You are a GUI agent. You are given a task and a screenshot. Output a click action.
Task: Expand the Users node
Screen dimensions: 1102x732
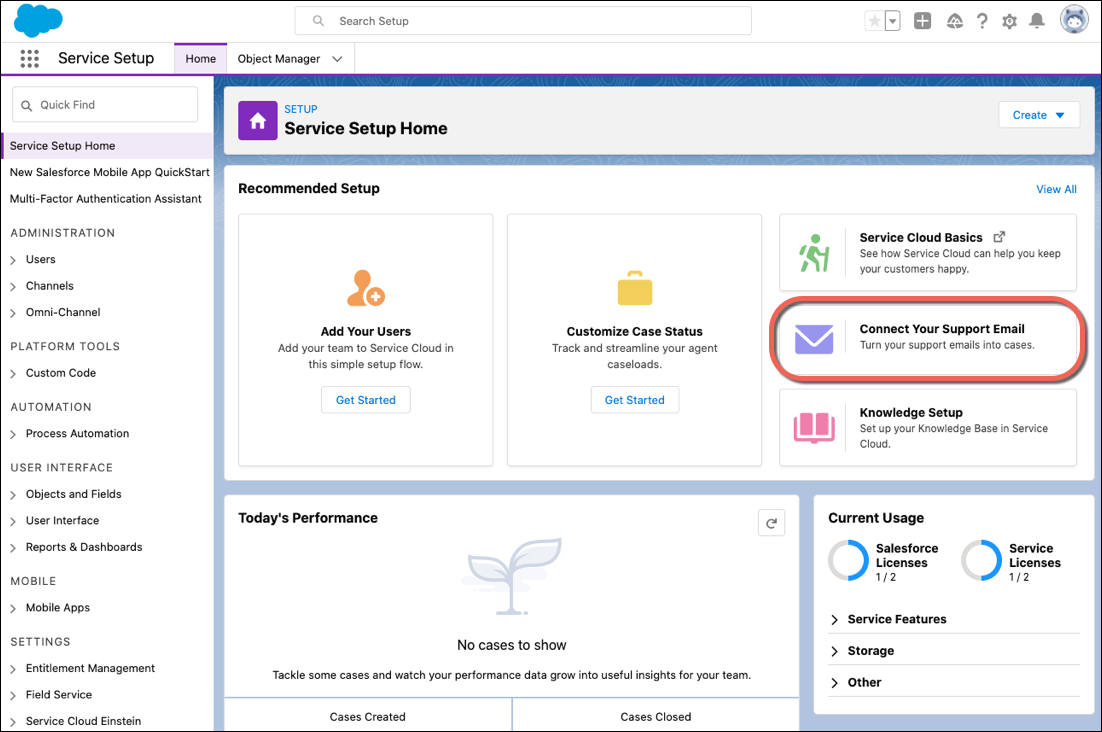coord(13,260)
